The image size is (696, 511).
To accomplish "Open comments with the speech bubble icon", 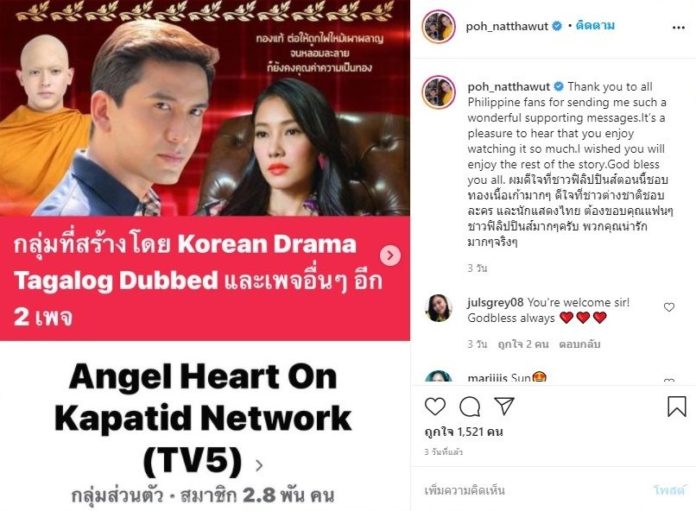I will [x=470, y=406].
